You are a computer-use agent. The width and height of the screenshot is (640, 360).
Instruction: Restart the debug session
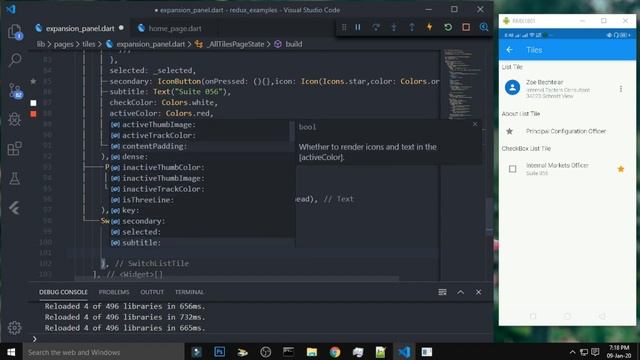[x=448, y=27]
